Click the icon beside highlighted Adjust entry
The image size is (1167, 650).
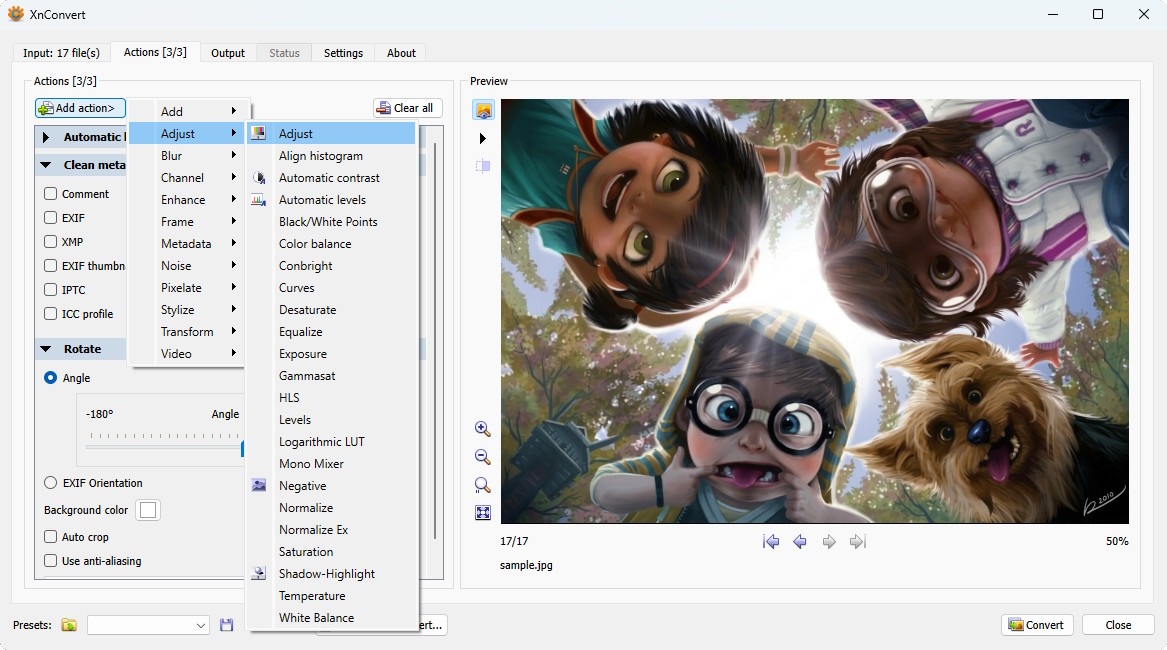point(259,133)
